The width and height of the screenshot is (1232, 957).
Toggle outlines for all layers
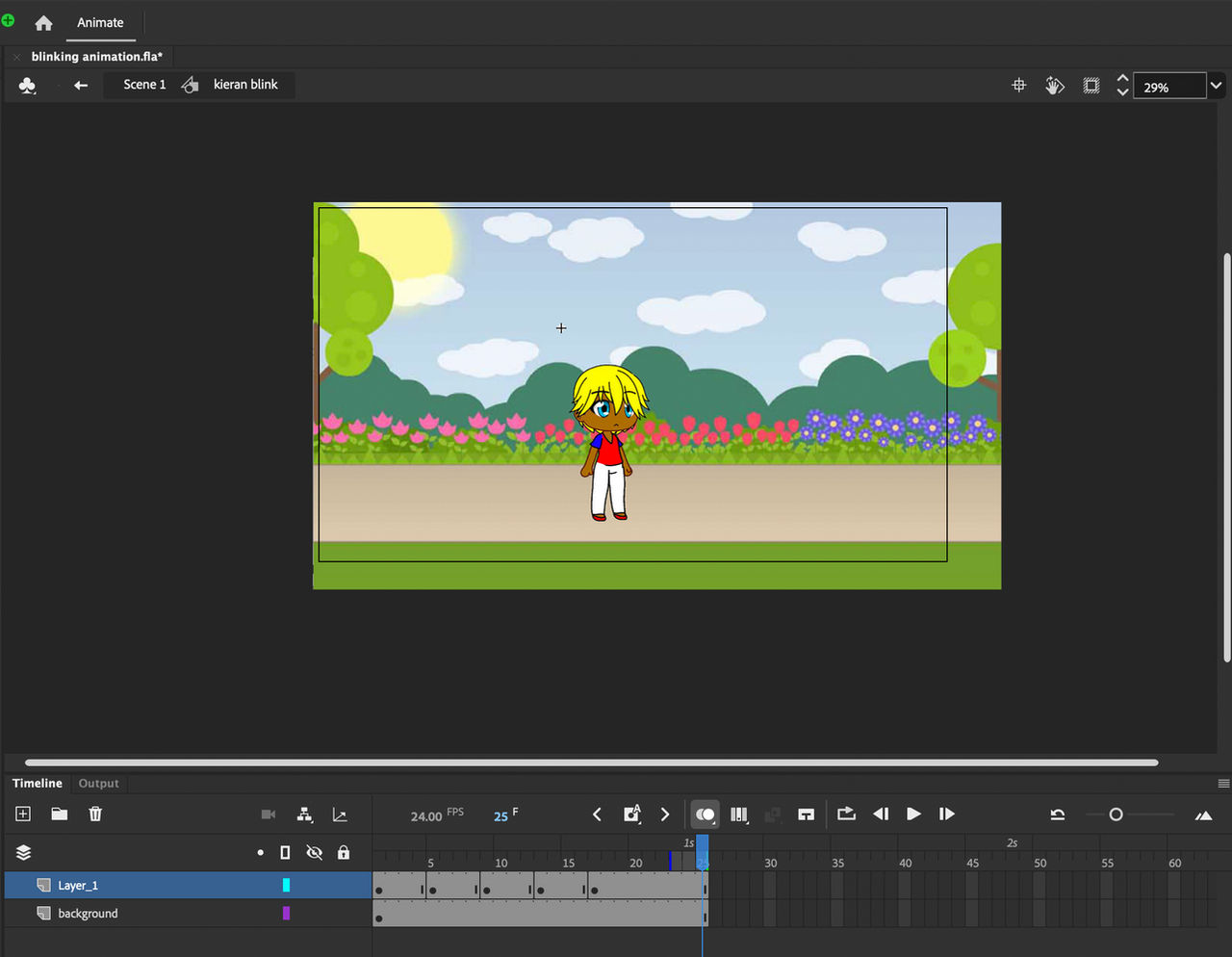(285, 853)
